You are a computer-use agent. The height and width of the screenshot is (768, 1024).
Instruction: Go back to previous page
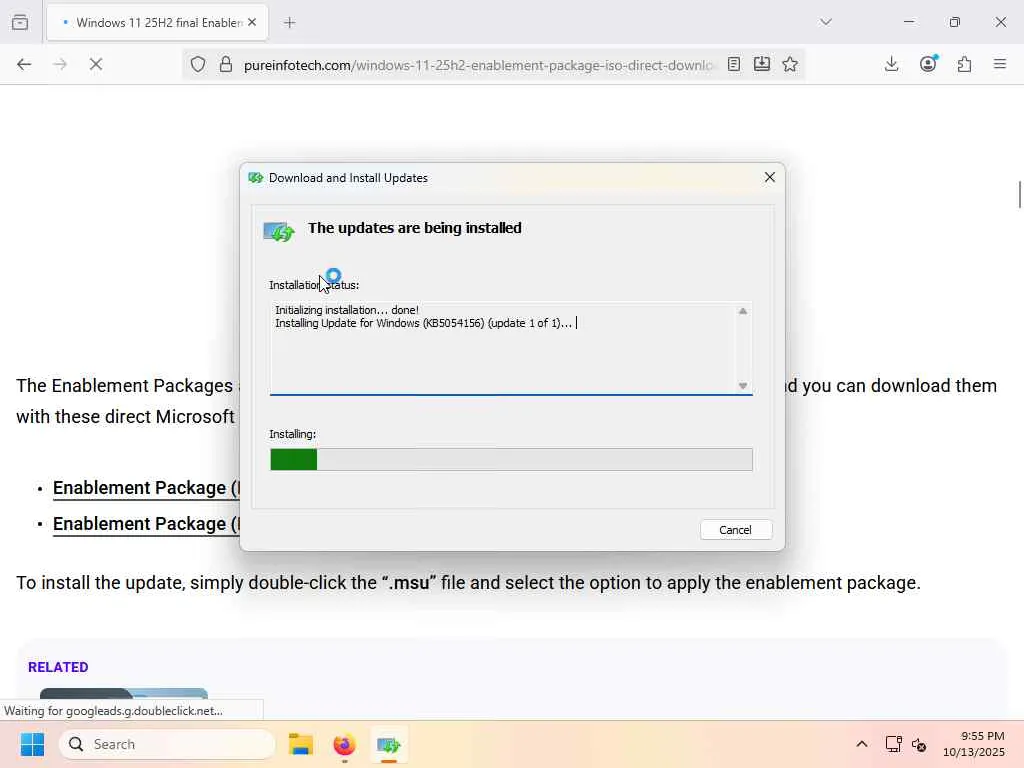[x=24, y=64]
